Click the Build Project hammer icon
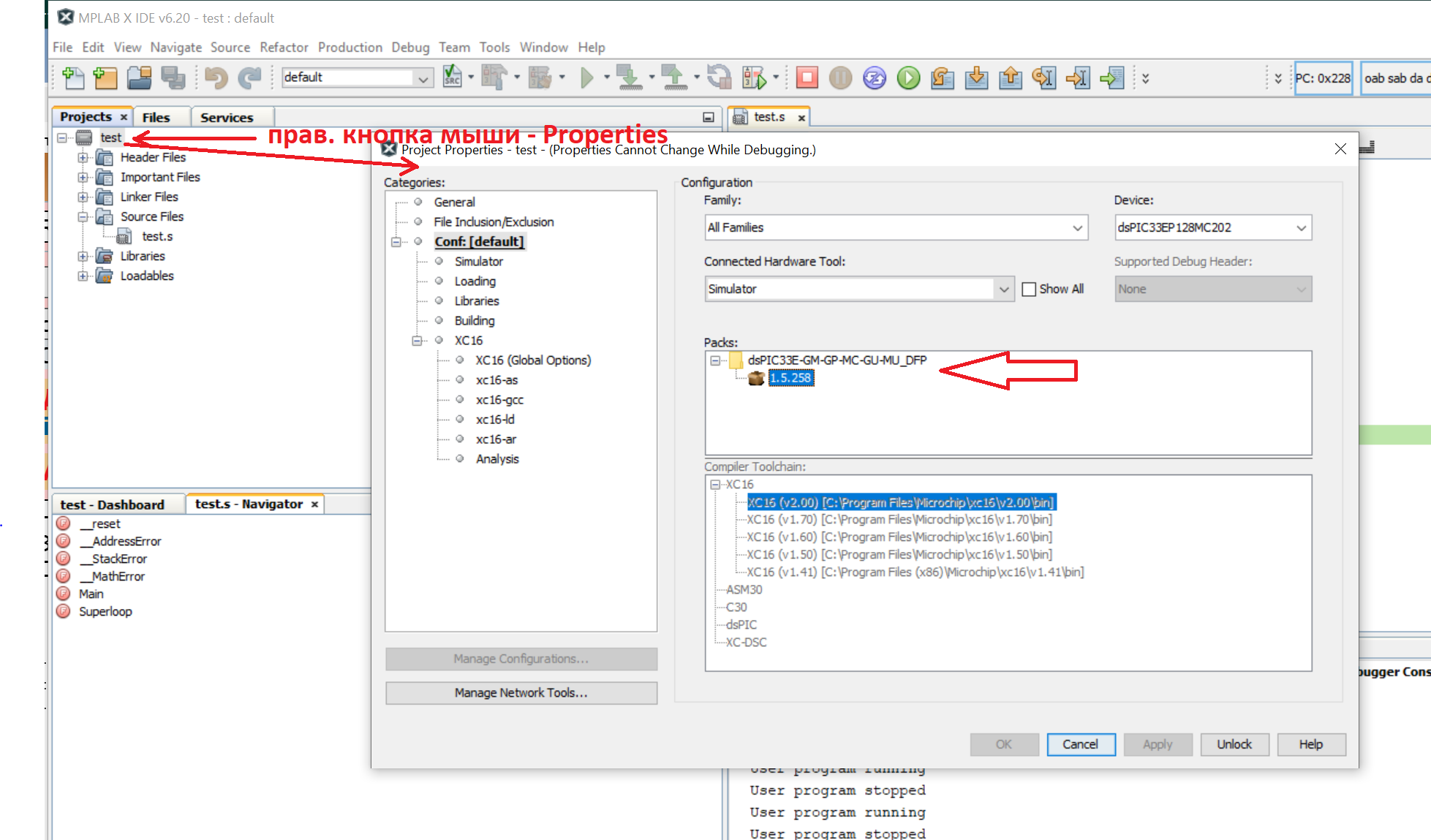 pyautogui.click(x=494, y=77)
